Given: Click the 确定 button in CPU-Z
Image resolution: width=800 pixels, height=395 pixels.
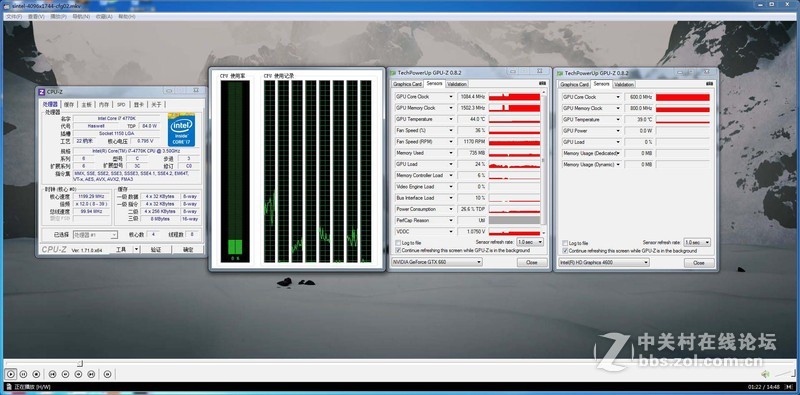Looking at the screenshot, I should (188, 250).
